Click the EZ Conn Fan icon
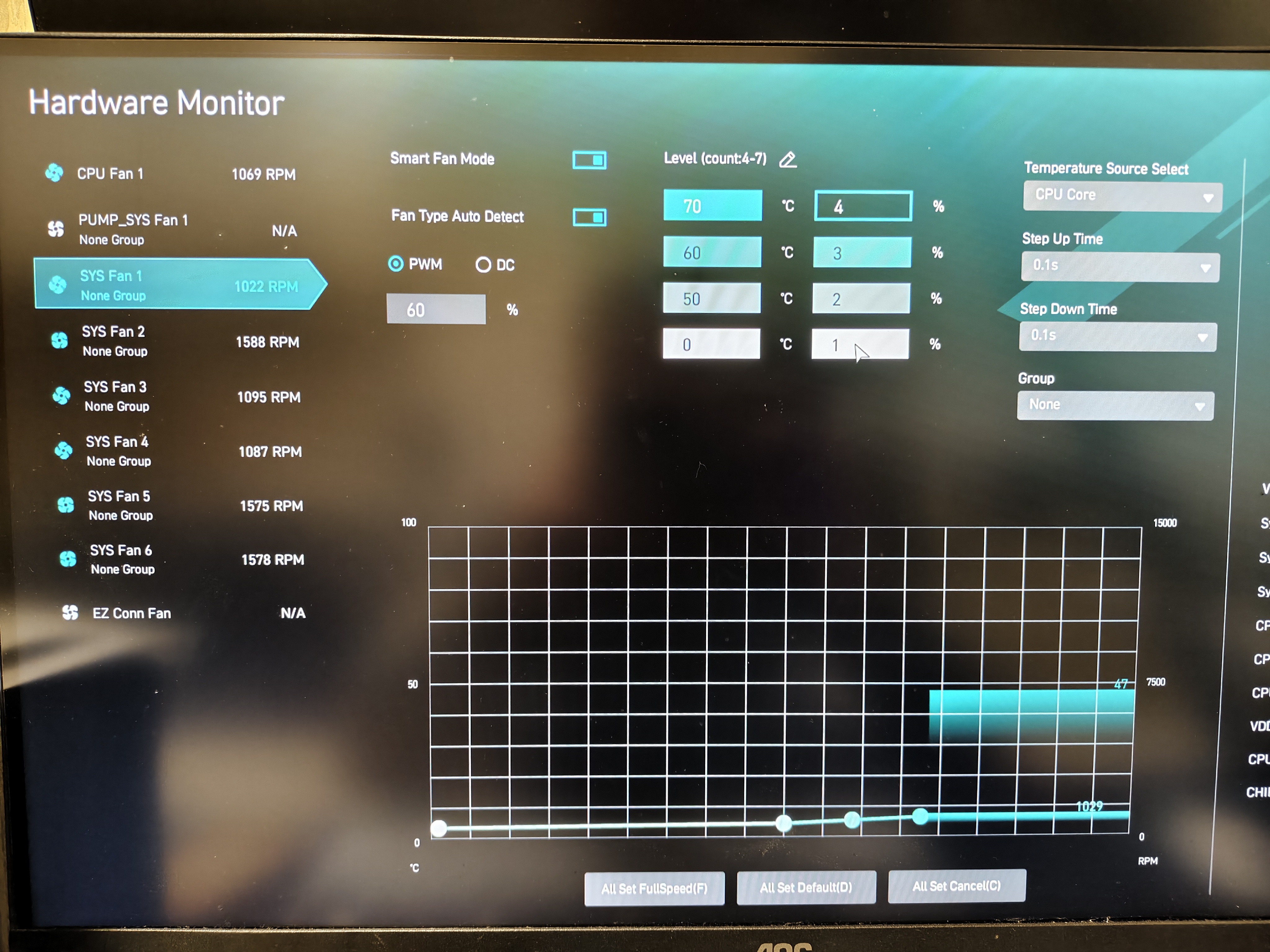Viewport: 1270px width, 952px height. pyautogui.click(x=70, y=613)
